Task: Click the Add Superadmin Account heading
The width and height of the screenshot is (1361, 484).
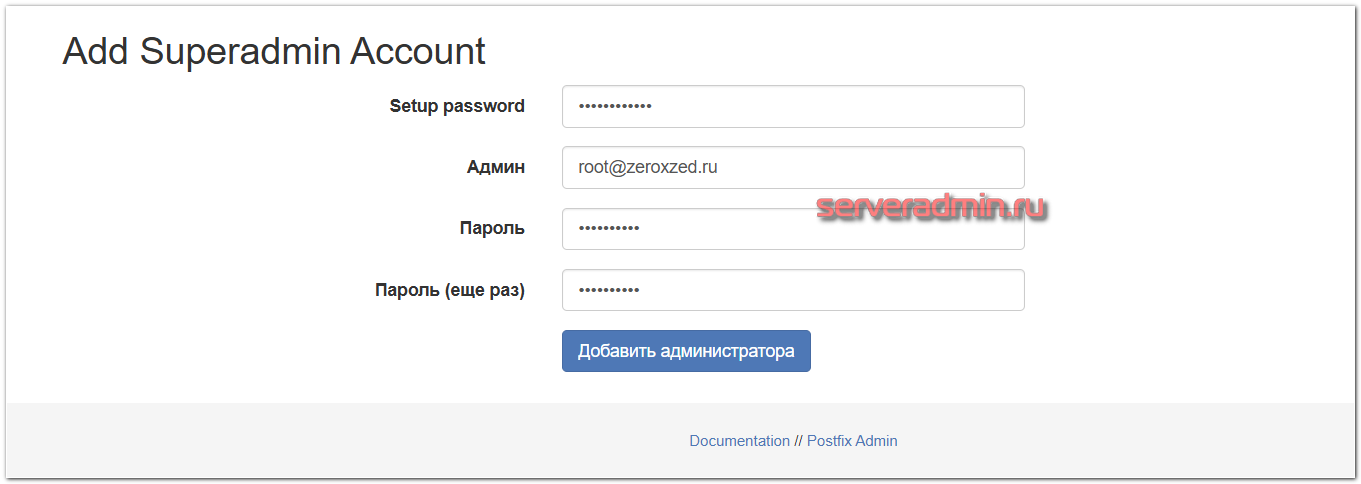Action: coord(274,51)
